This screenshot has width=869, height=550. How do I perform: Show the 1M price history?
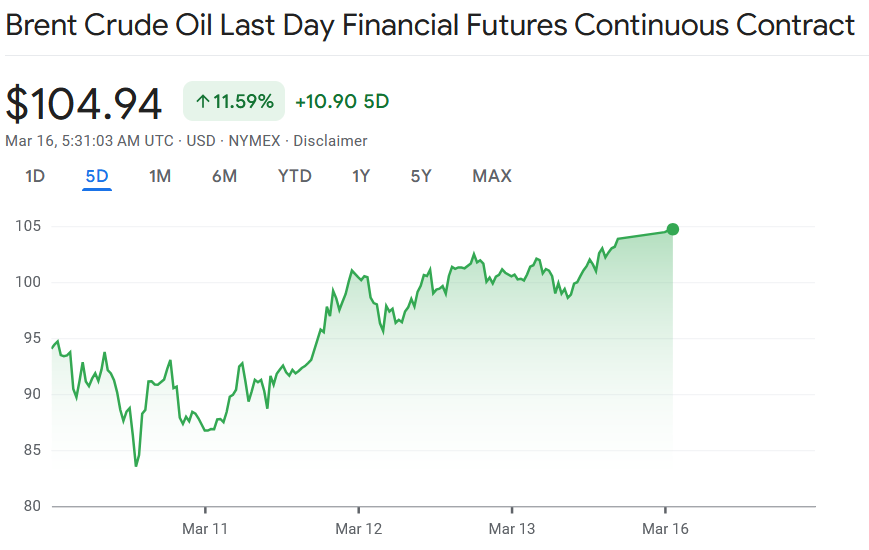click(160, 177)
